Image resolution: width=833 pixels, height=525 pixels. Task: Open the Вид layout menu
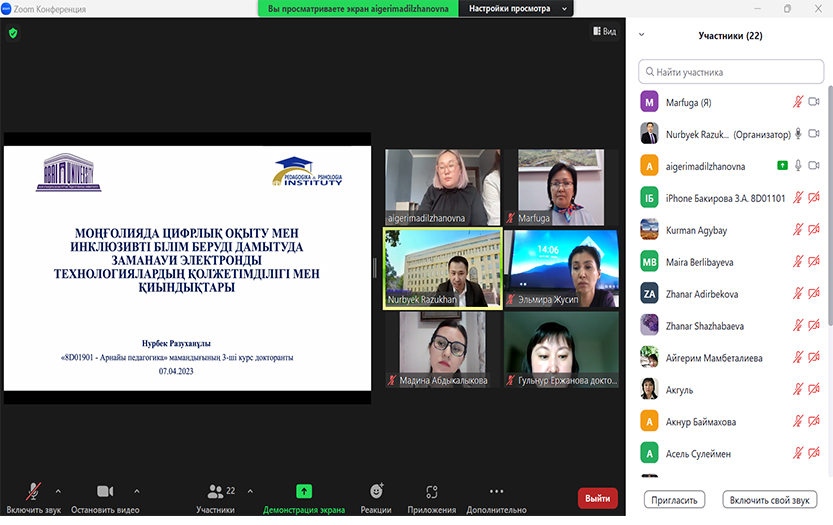[604, 32]
